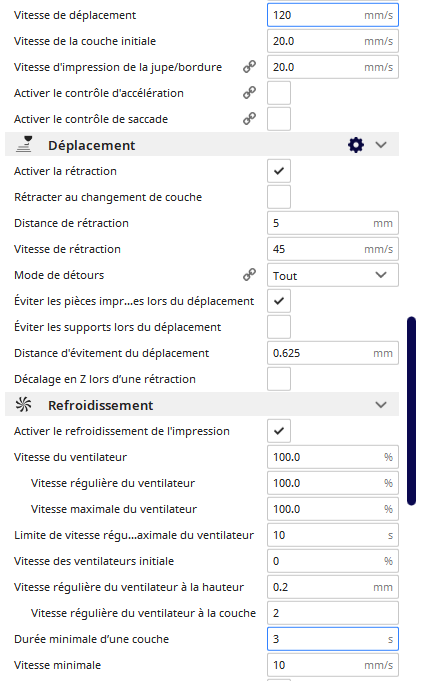Collapse the Refroidissement section chevron
The width and height of the screenshot is (421, 681).
coord(381,405)
